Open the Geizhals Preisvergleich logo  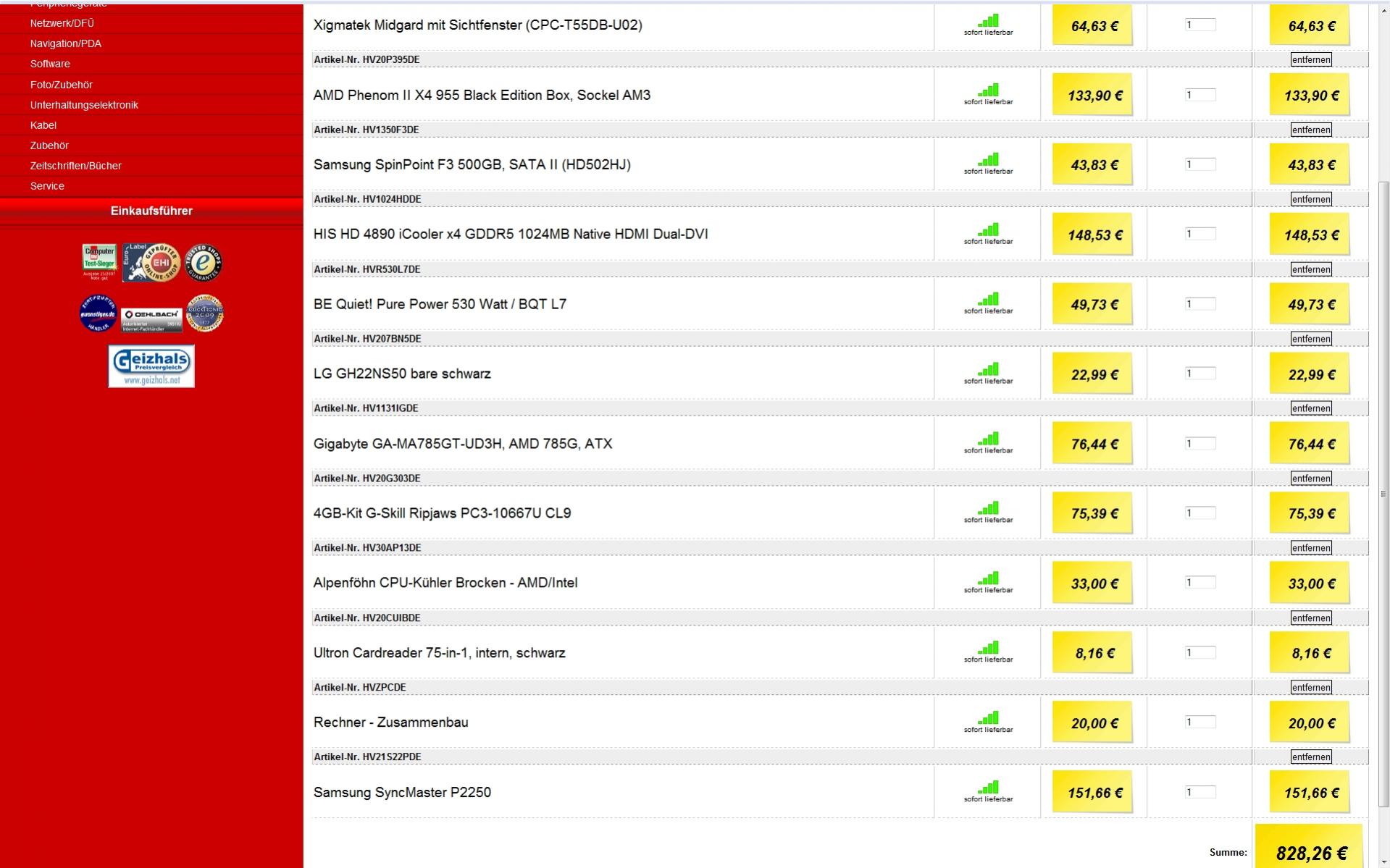click(x=151, y=366)
